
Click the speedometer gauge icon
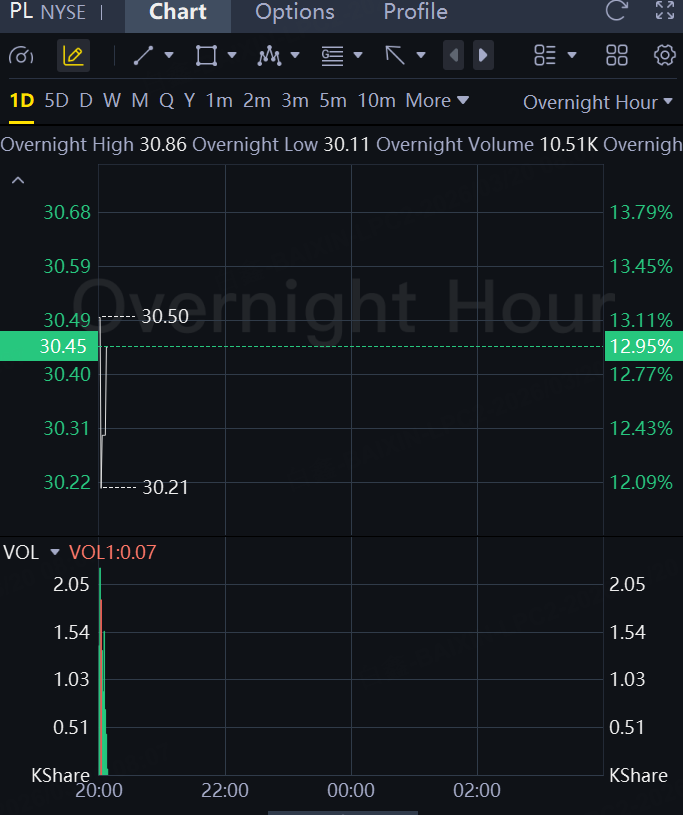tap(26, 55)
